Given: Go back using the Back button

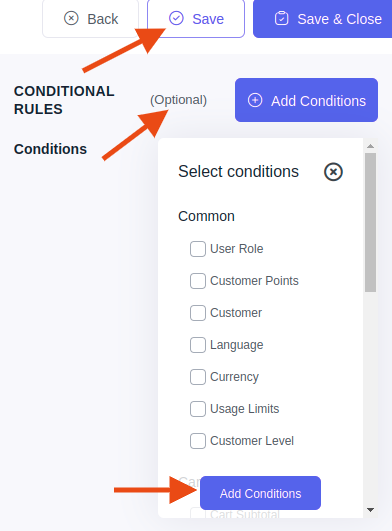Looking at the screenshot, I should tap(90, 19).
